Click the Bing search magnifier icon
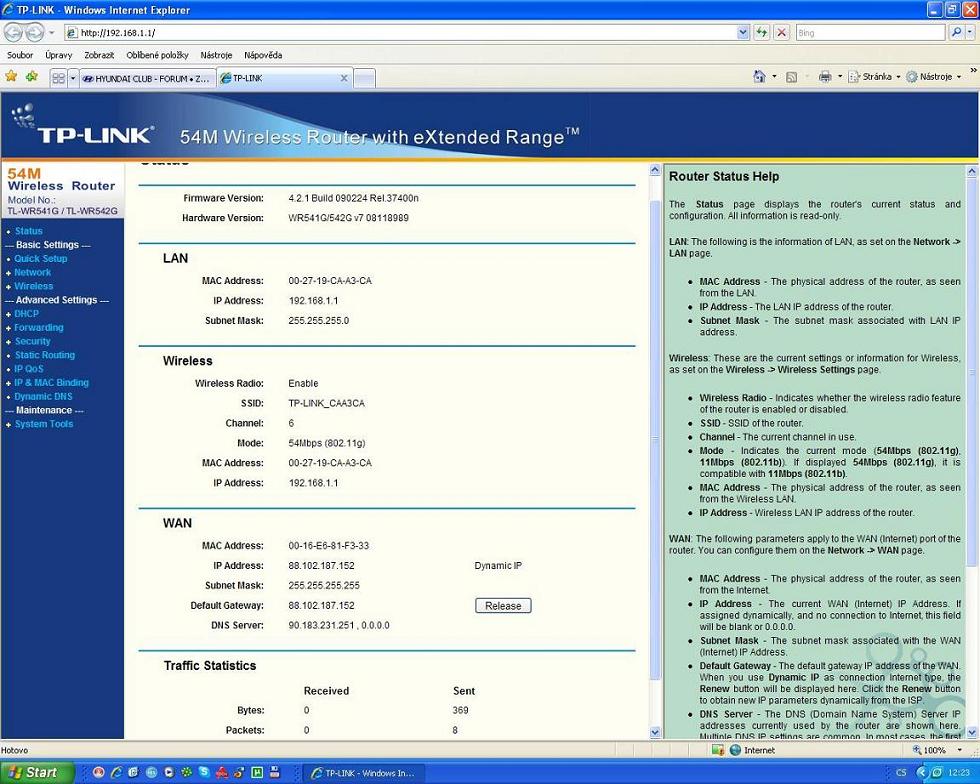980x784 pixels. (x=955, y=33)
